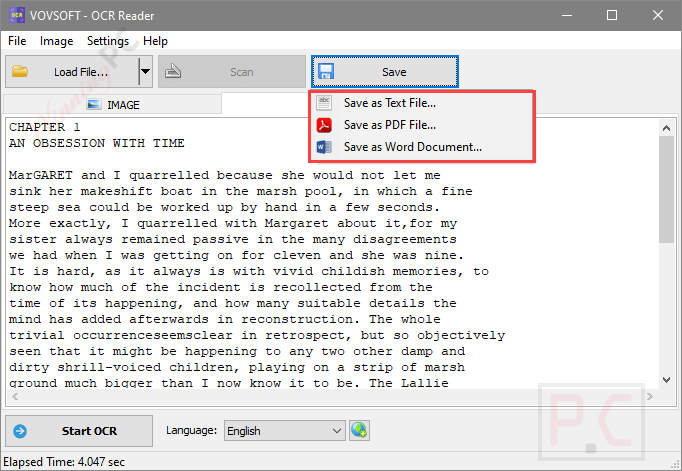Screen dimensions: 682x471
Task: Click the picture icon on the IMAGE tab
Action: [x=94, y=105]
